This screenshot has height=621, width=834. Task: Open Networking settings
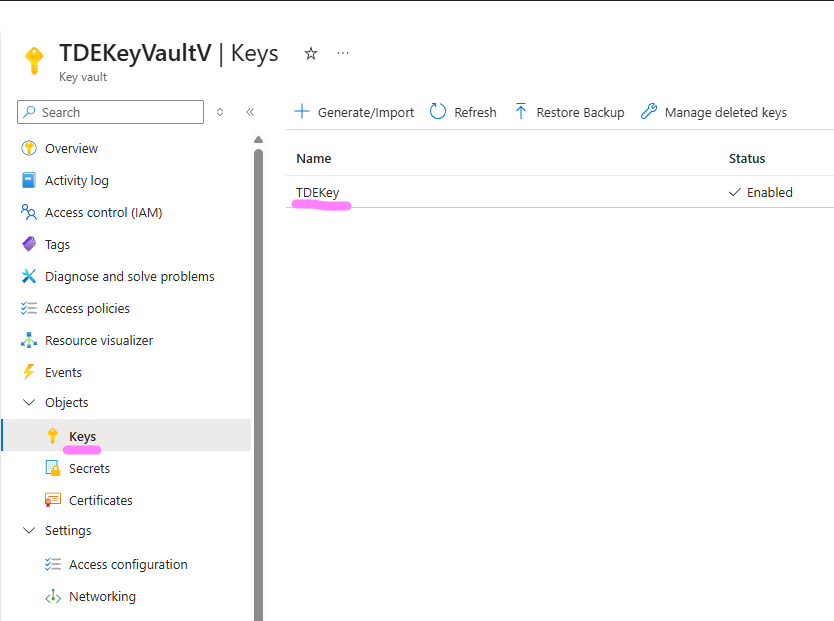pyautogui.click(x=102, y=596)
